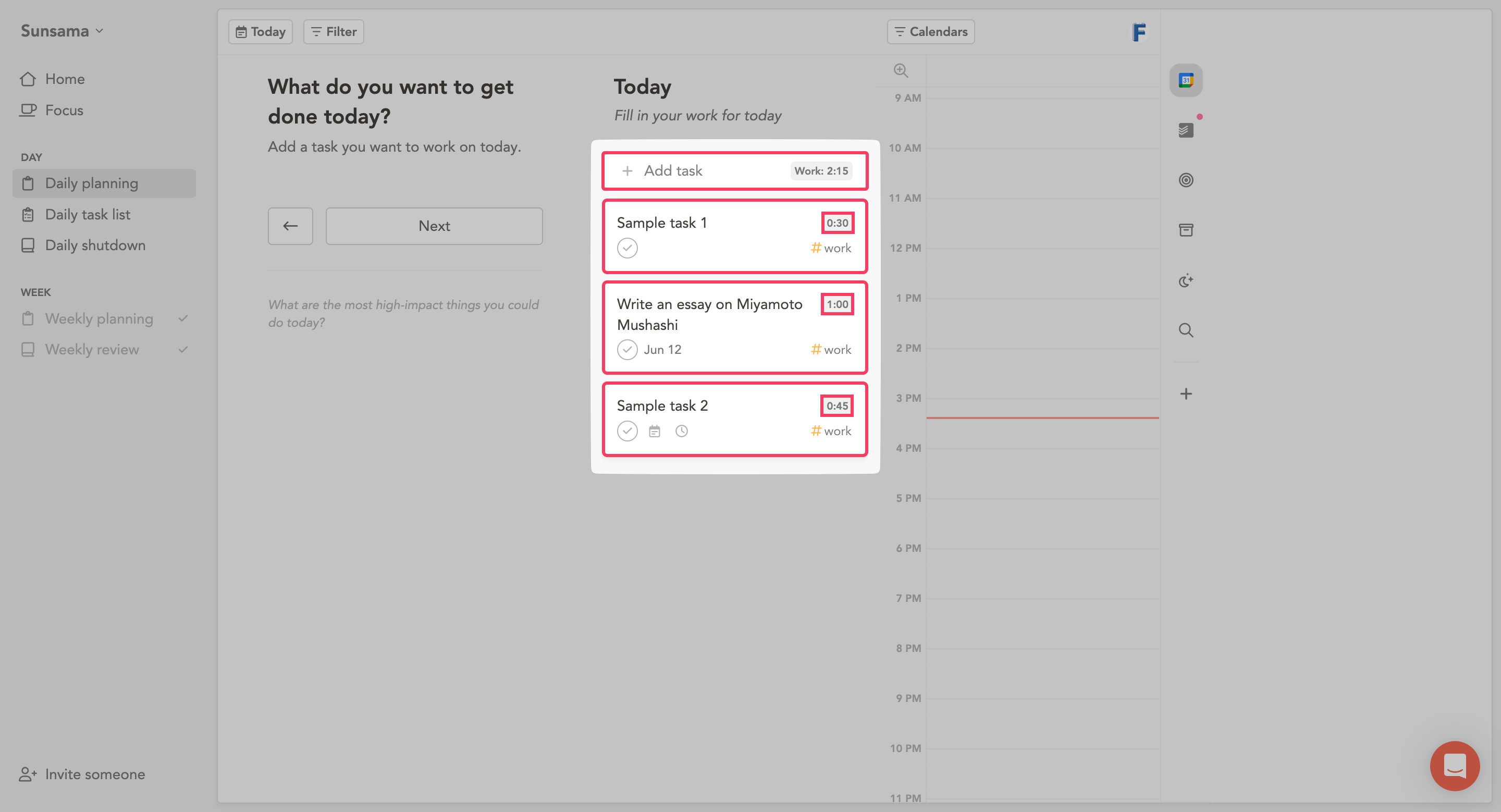This screenshot has width=1501, height=812.
Task: Open the Sunsama workspace dropdown
Action: [x=62, y=31]
